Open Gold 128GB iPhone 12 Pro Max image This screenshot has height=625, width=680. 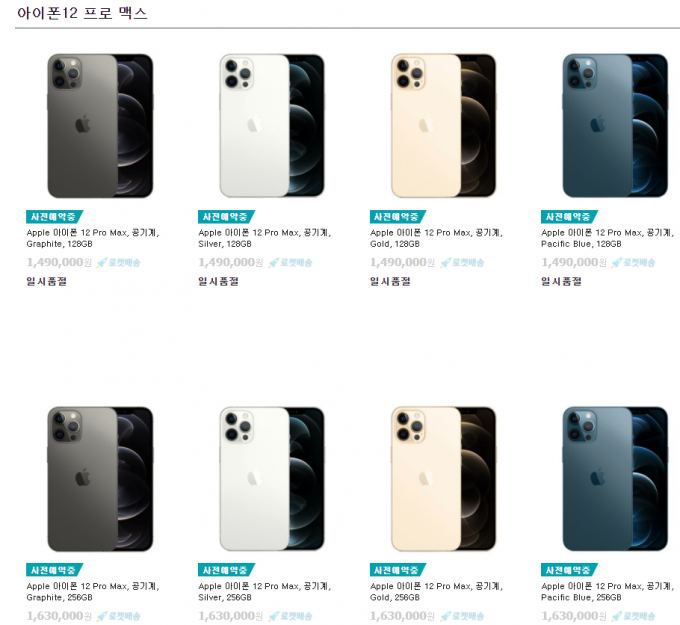(x=443, y=126)
